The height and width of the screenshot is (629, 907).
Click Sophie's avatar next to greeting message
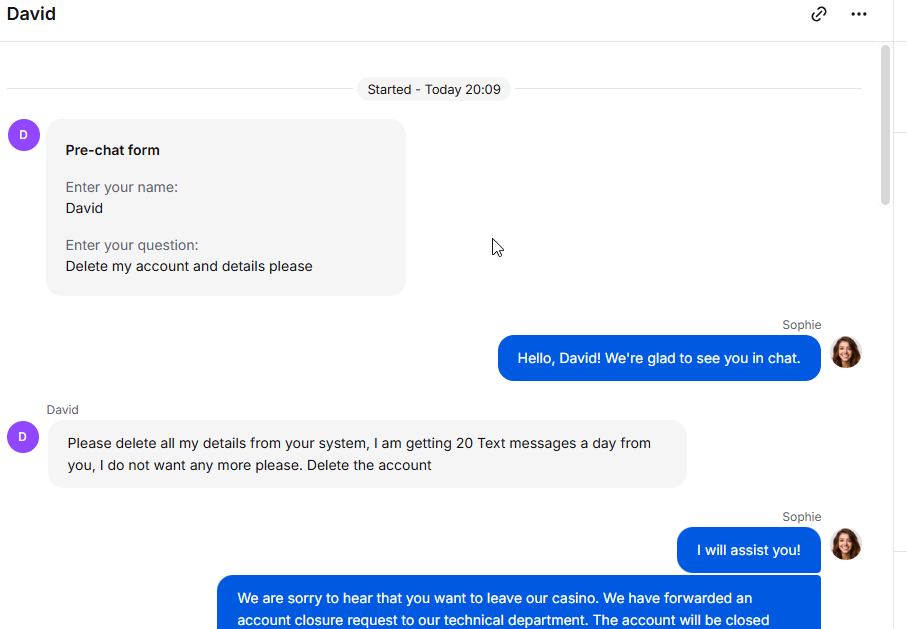tap(846, 352)
